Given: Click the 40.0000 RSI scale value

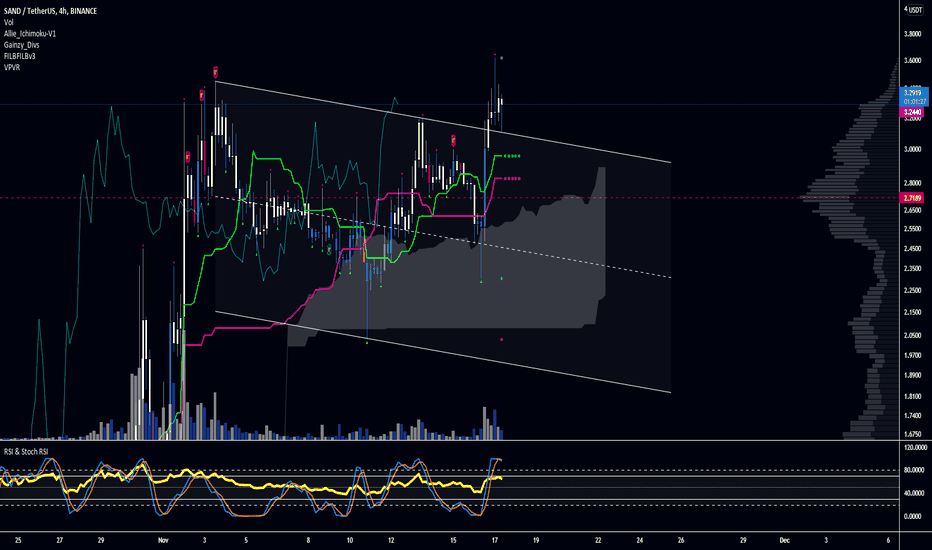Looking at the screenshot, I should 914,493.
